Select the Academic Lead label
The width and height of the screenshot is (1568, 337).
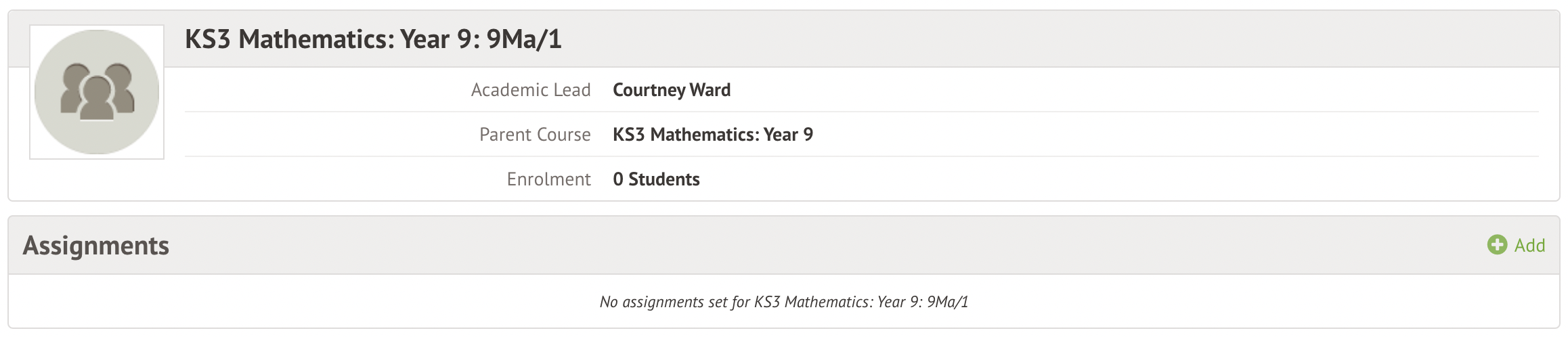(x=531, y=90)
